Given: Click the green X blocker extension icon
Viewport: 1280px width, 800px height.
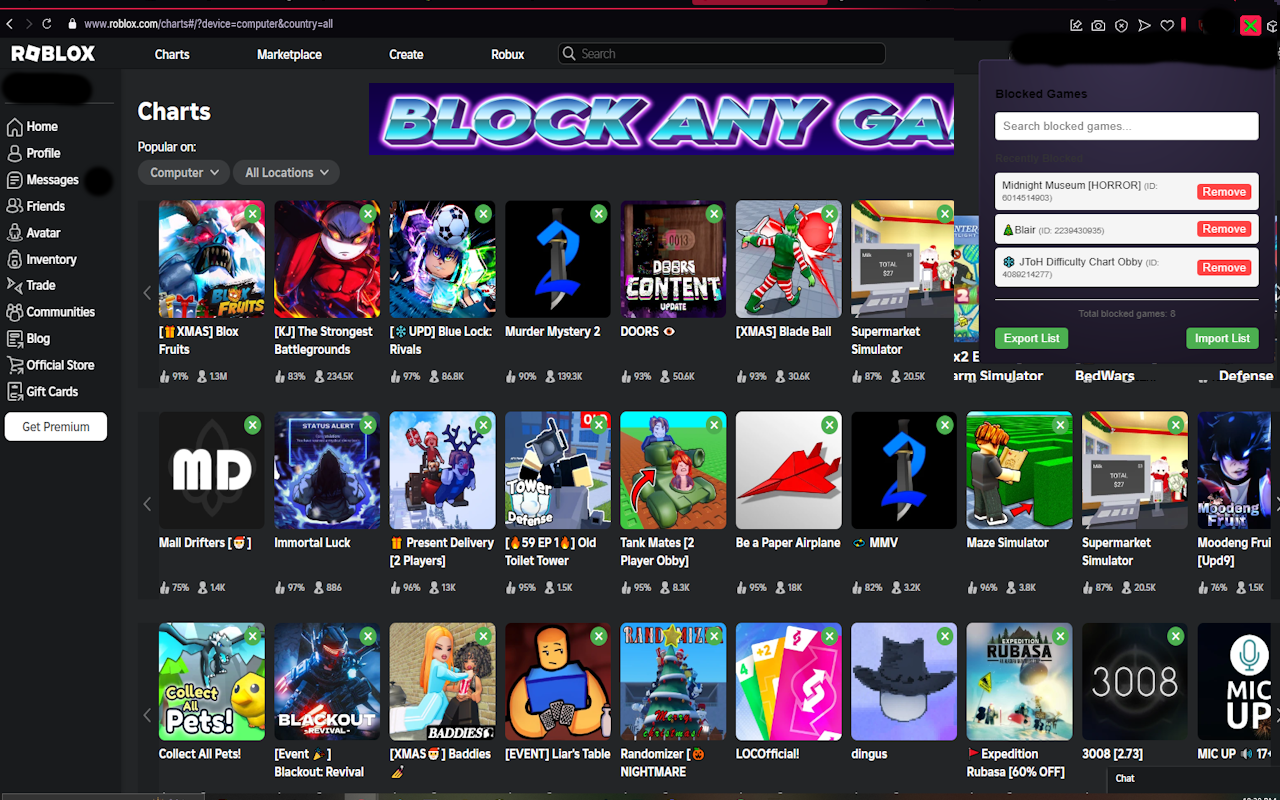Looking at the screenshot, I should coord(1249,25).
